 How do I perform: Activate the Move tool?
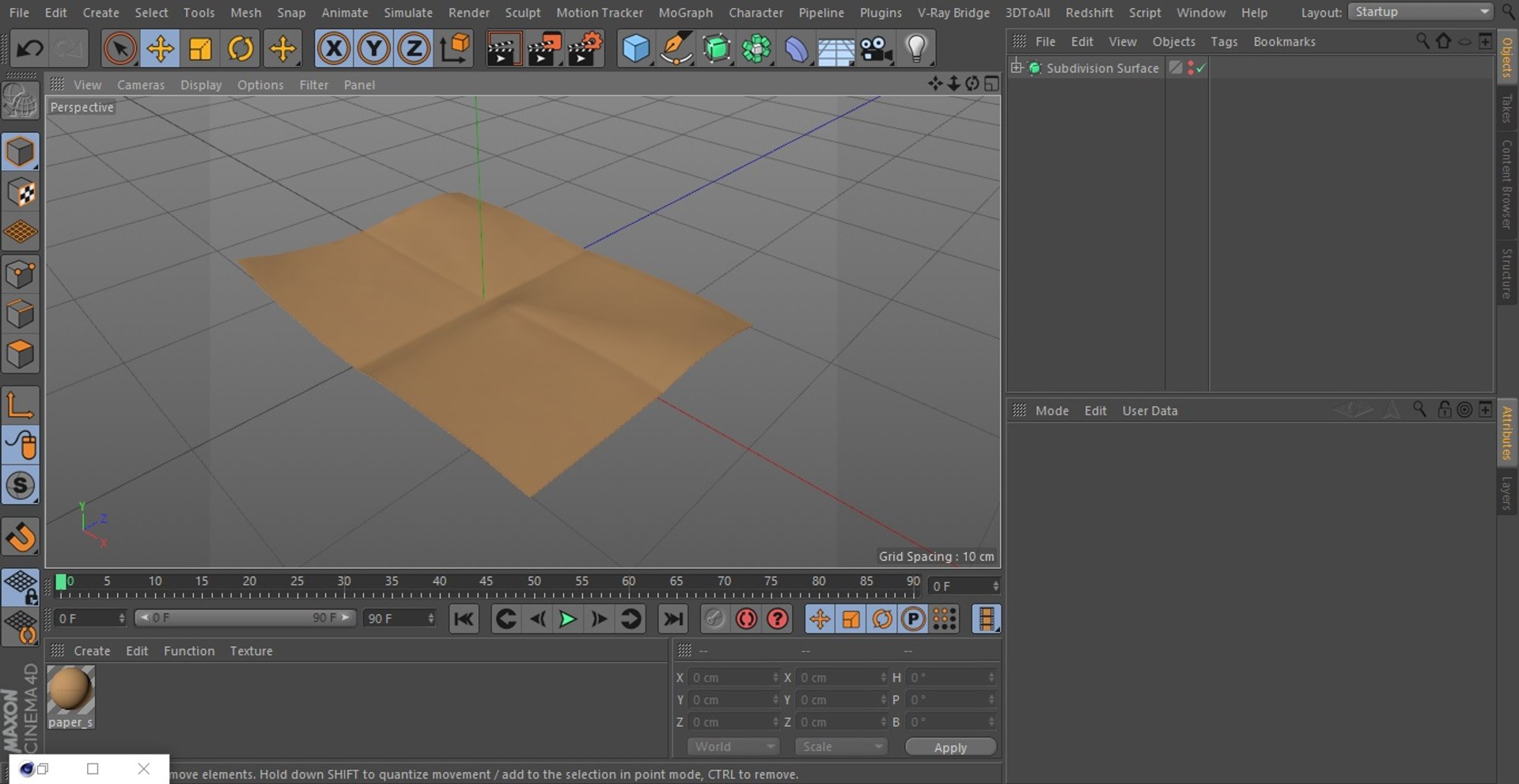(x=160, y=49)
